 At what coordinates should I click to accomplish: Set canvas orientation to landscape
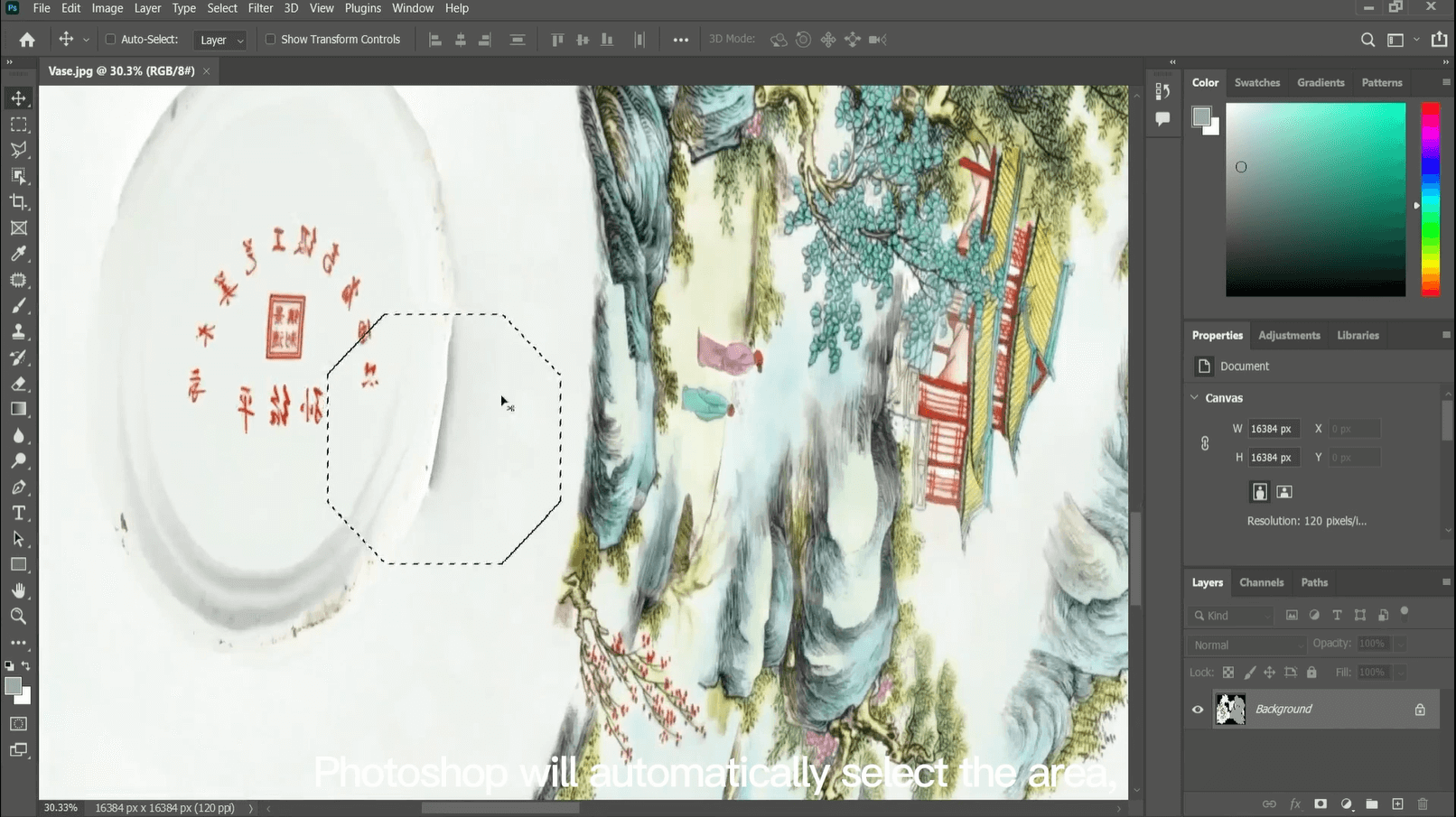click(1284, 492)
